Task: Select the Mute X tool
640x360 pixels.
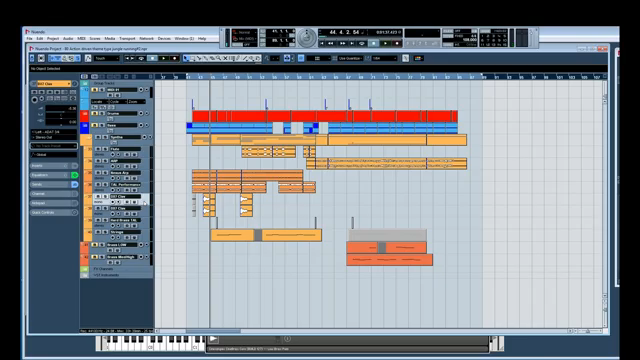Action: [x=225, y=58]
